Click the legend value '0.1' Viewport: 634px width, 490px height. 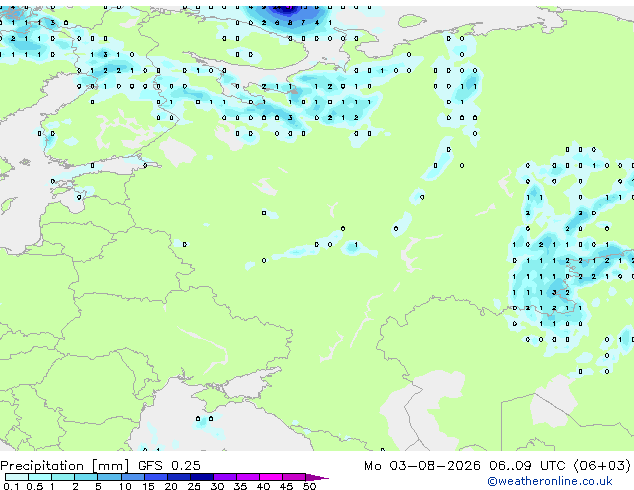(11, 486)
